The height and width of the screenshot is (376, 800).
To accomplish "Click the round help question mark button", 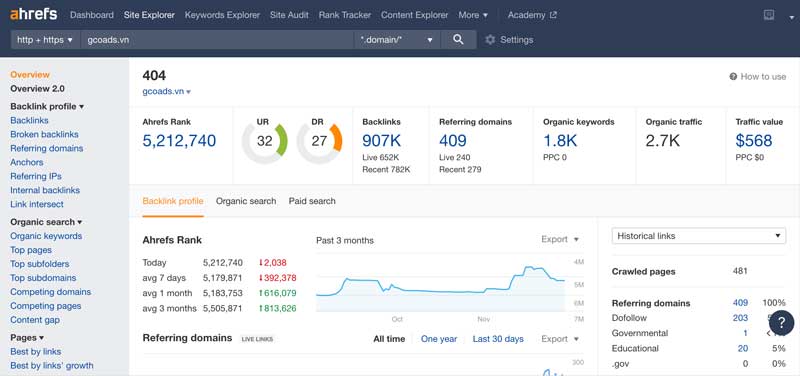I will click(781, 322).
